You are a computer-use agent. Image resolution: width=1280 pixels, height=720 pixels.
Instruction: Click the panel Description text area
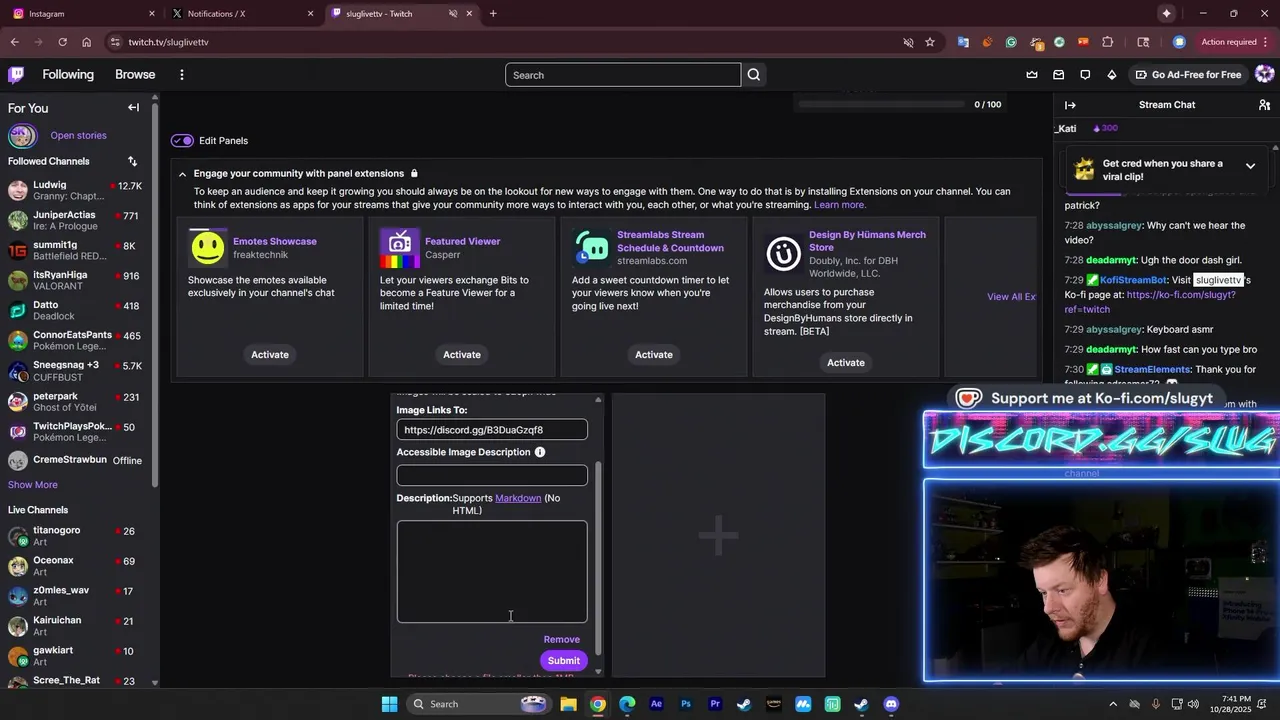coord(492,572)
